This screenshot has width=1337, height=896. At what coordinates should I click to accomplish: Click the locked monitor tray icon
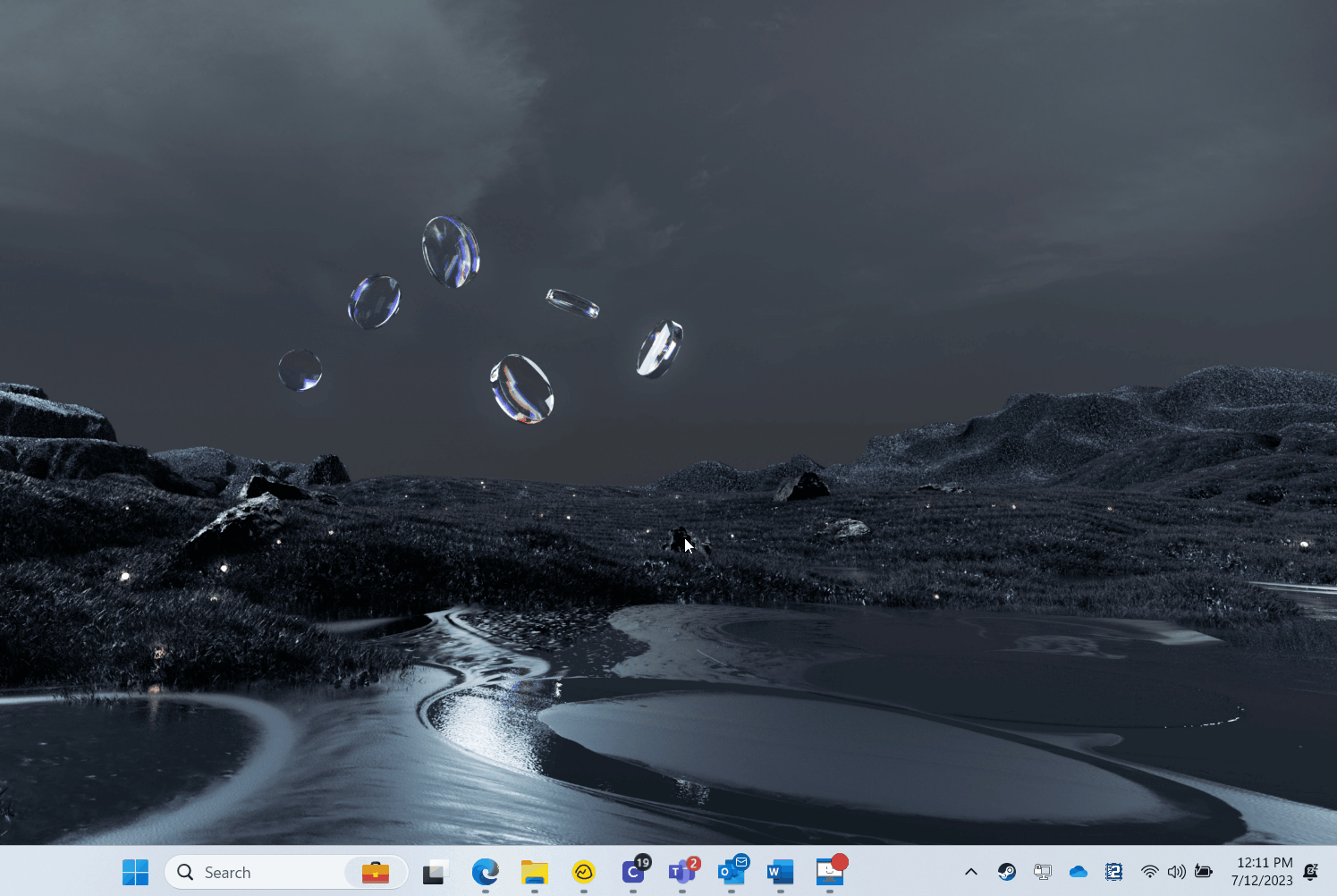(x=1043, y=872)
